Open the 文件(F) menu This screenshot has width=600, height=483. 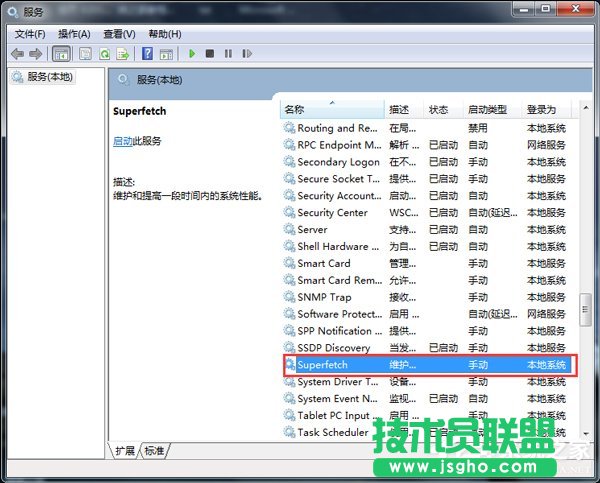(x=30, y=34)
